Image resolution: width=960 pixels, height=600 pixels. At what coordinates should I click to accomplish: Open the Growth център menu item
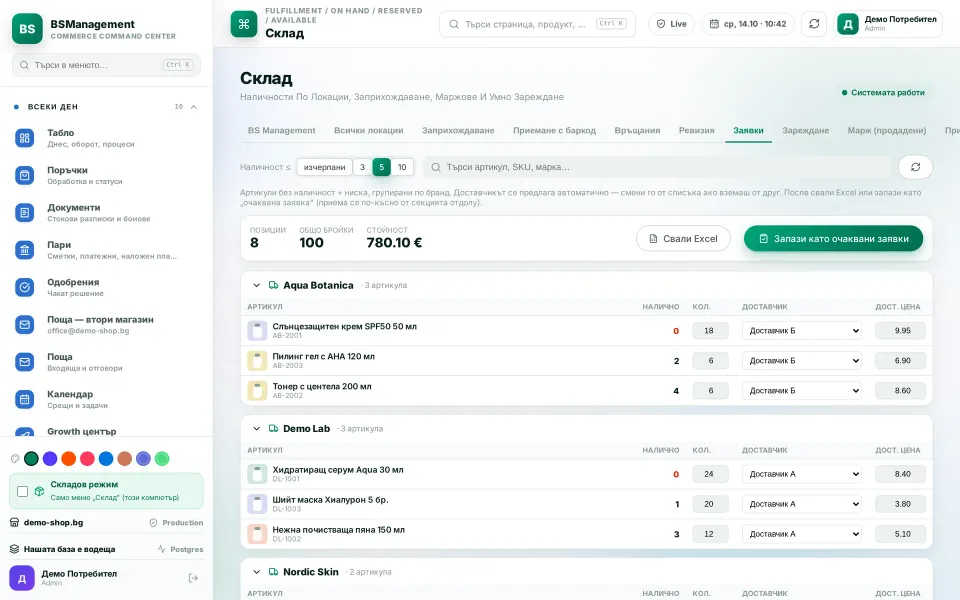tap(107, 432)
